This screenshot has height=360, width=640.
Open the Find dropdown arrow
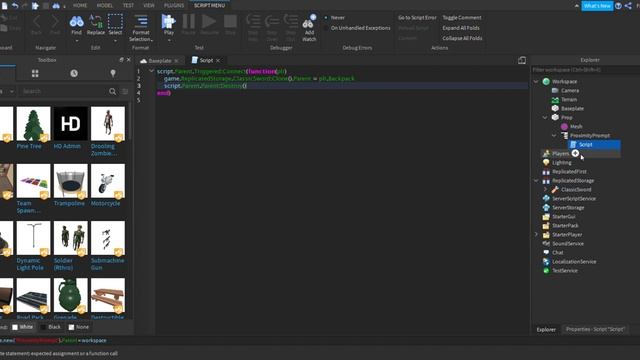pyautogui.click(x=76, y=40)
